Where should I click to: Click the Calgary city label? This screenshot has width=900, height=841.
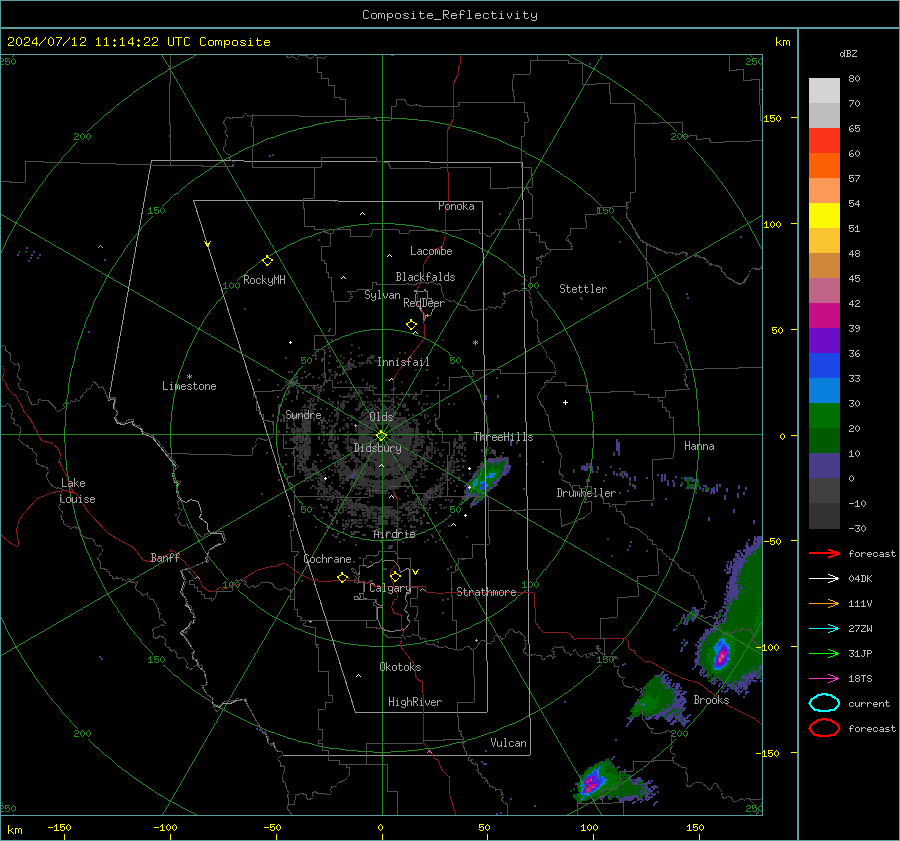390,588
